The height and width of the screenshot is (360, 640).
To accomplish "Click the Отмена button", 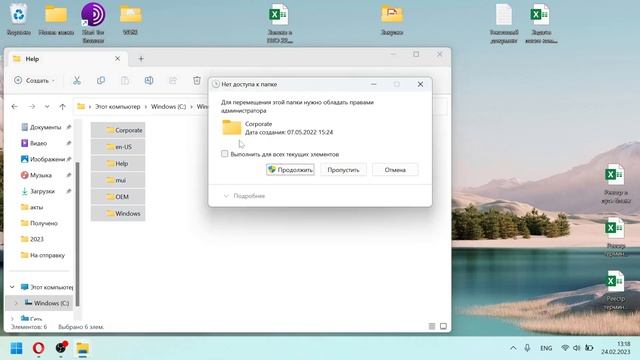I will 395,170.
